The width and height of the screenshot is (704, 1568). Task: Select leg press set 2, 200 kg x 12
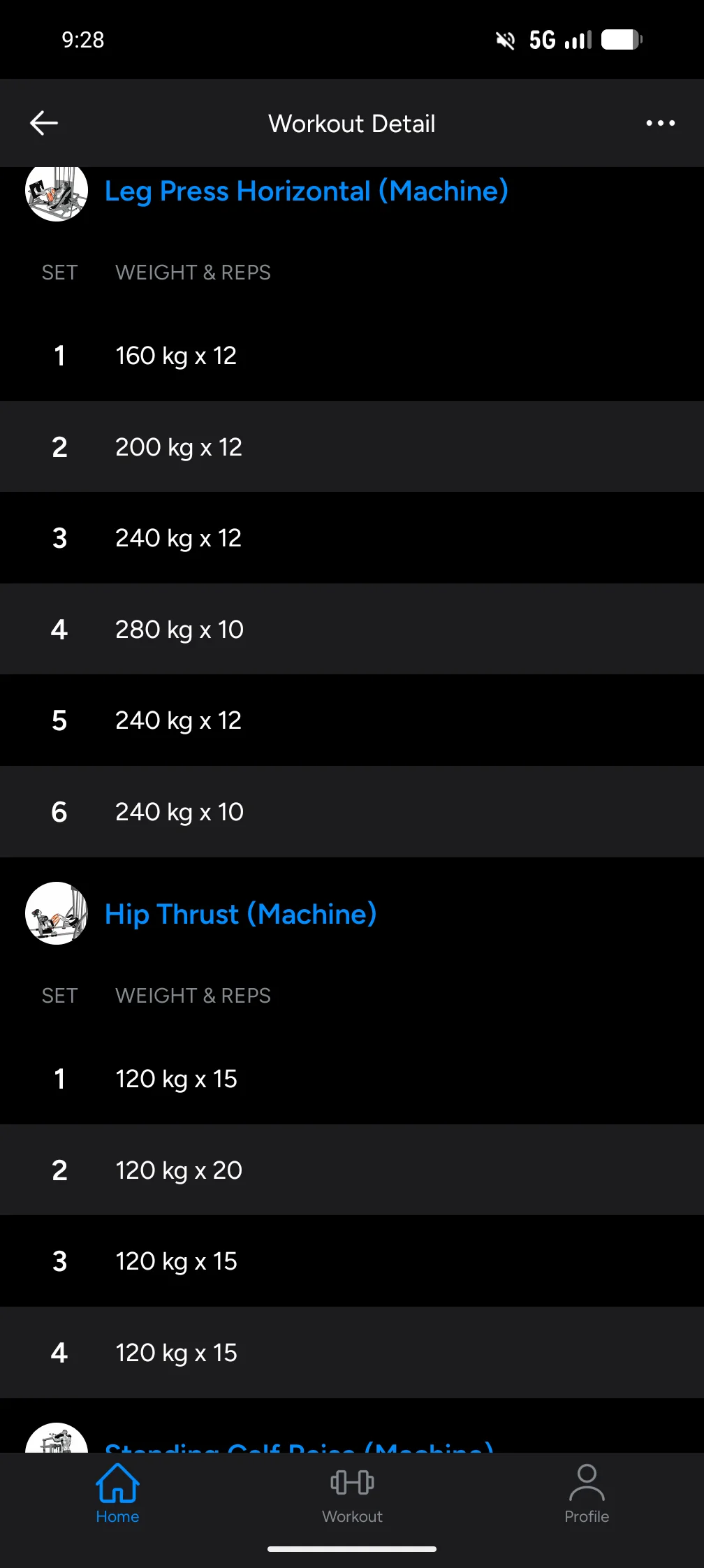(352, 447)
